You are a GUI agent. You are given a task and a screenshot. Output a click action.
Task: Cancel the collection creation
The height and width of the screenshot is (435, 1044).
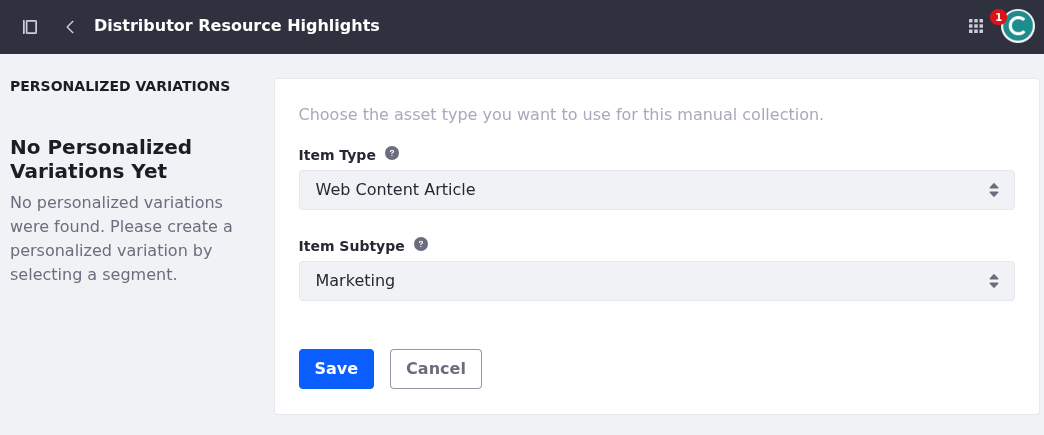(436, 369)
